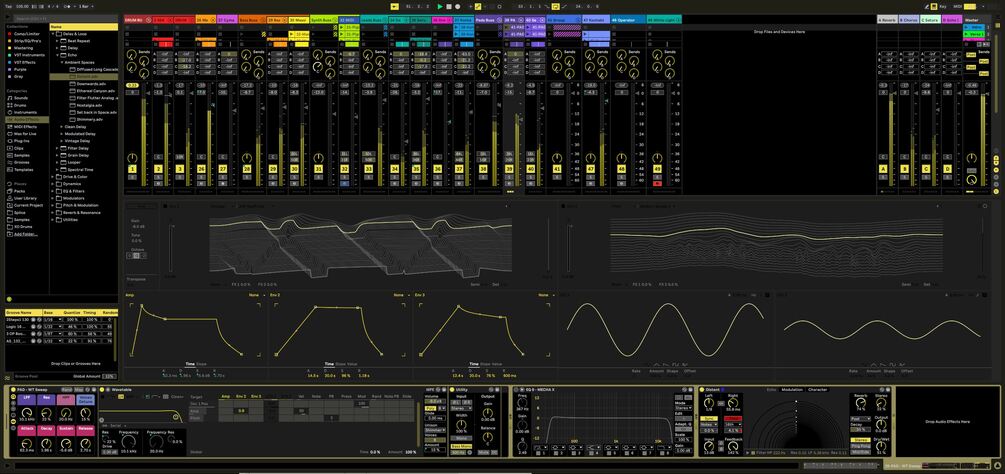Image resolution: width=1005 pixels, height=474 pixels.
Task: Select the C Satura return track header
Action: pyautogui.click(x=930, y=20)
